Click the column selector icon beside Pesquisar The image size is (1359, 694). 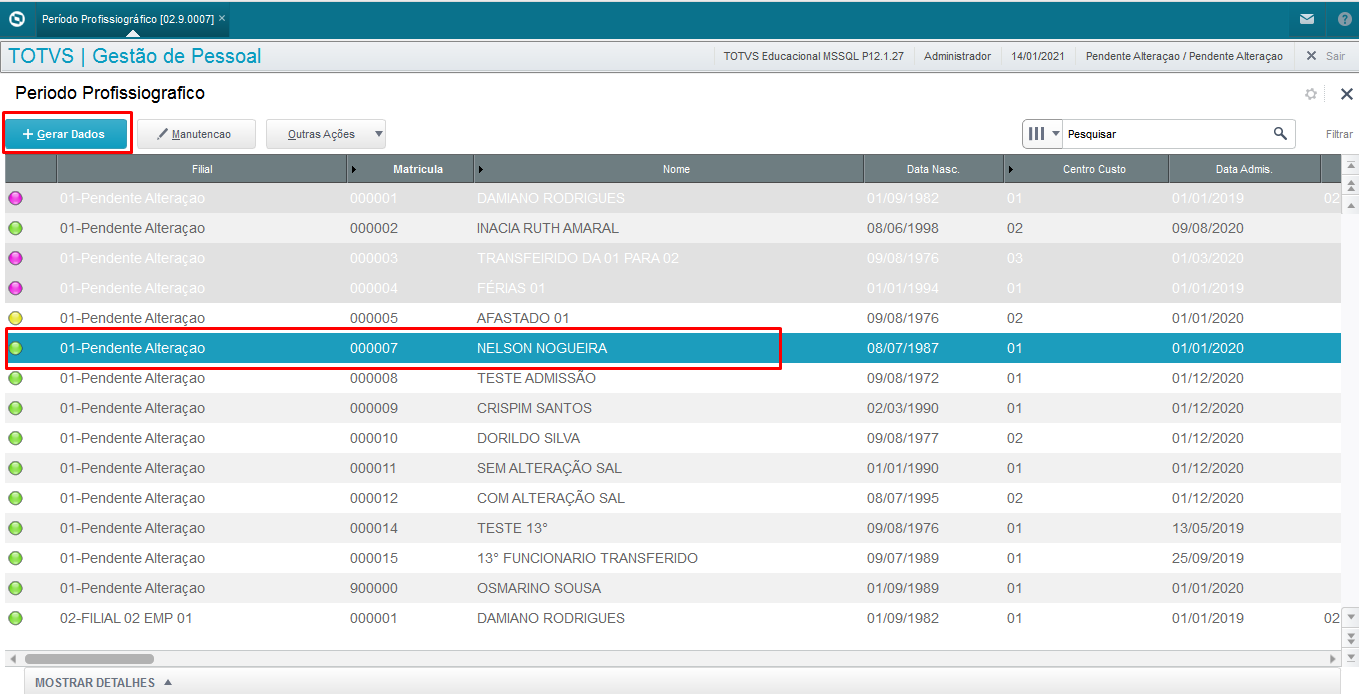pos(1036,133)
